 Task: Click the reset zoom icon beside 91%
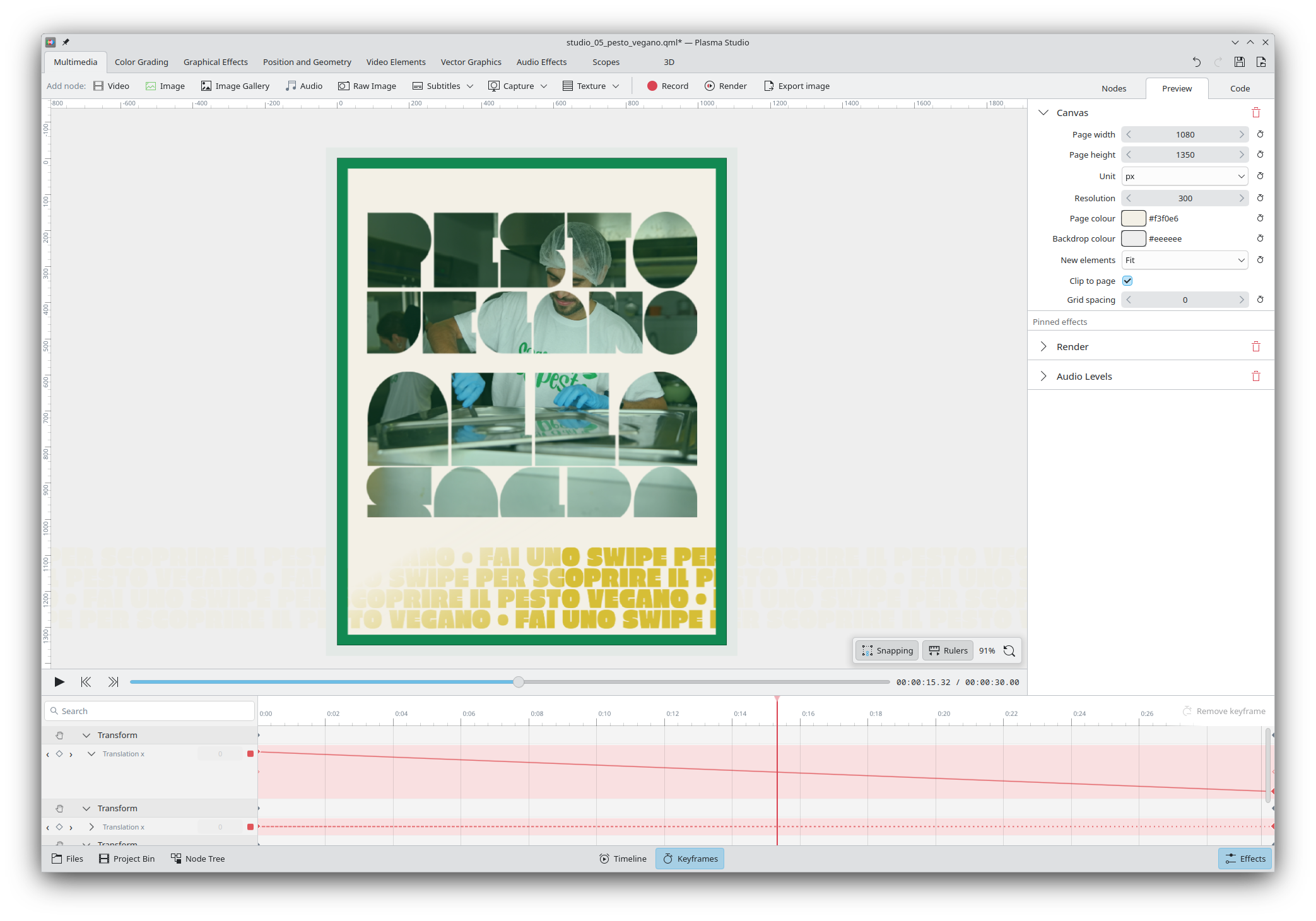1009,651
